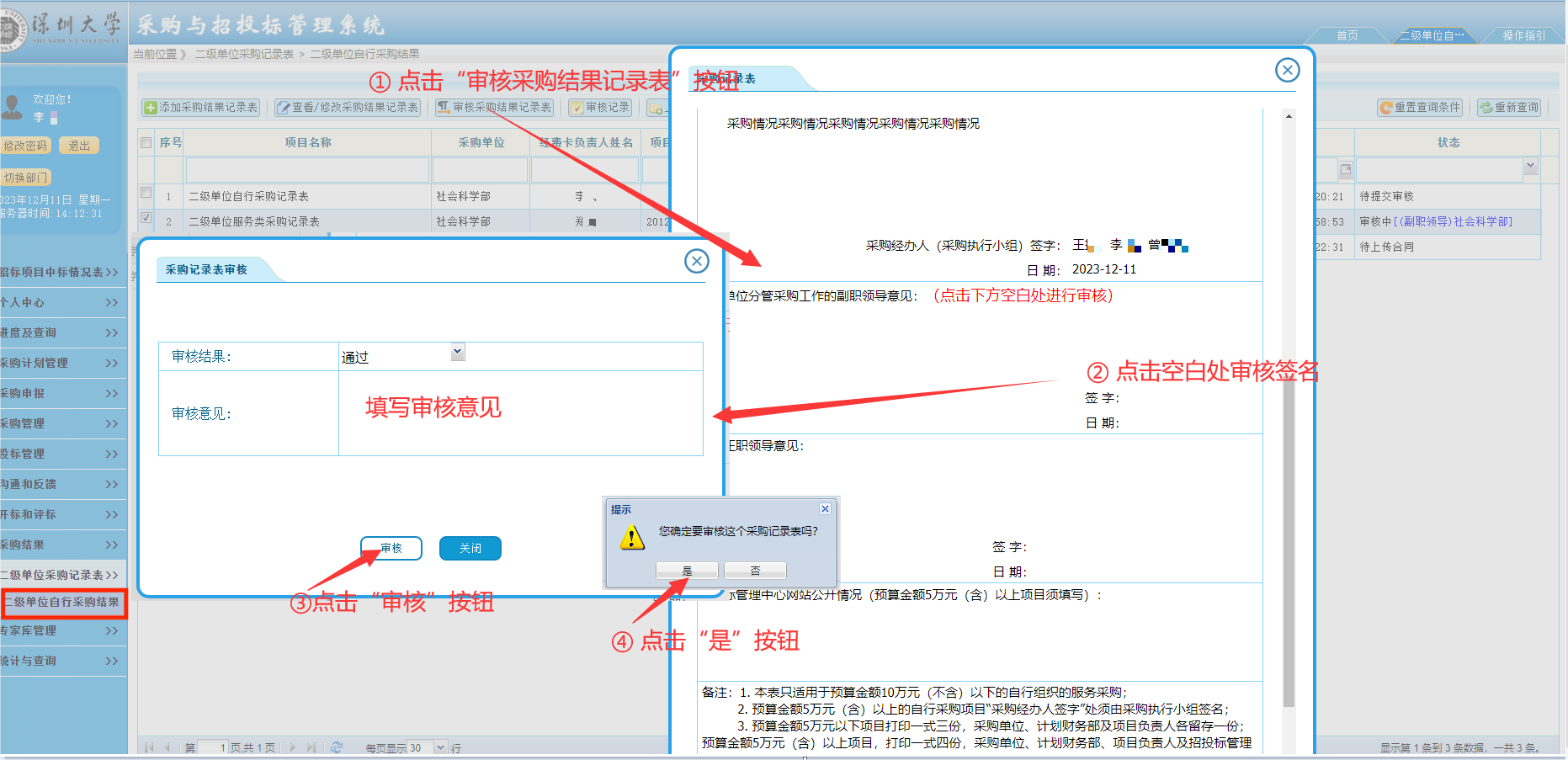The width and height of the screenshot is (1568, 760).
Task: Click the 添加采购结果记录表 toolbar button
Action: [201, 108]
